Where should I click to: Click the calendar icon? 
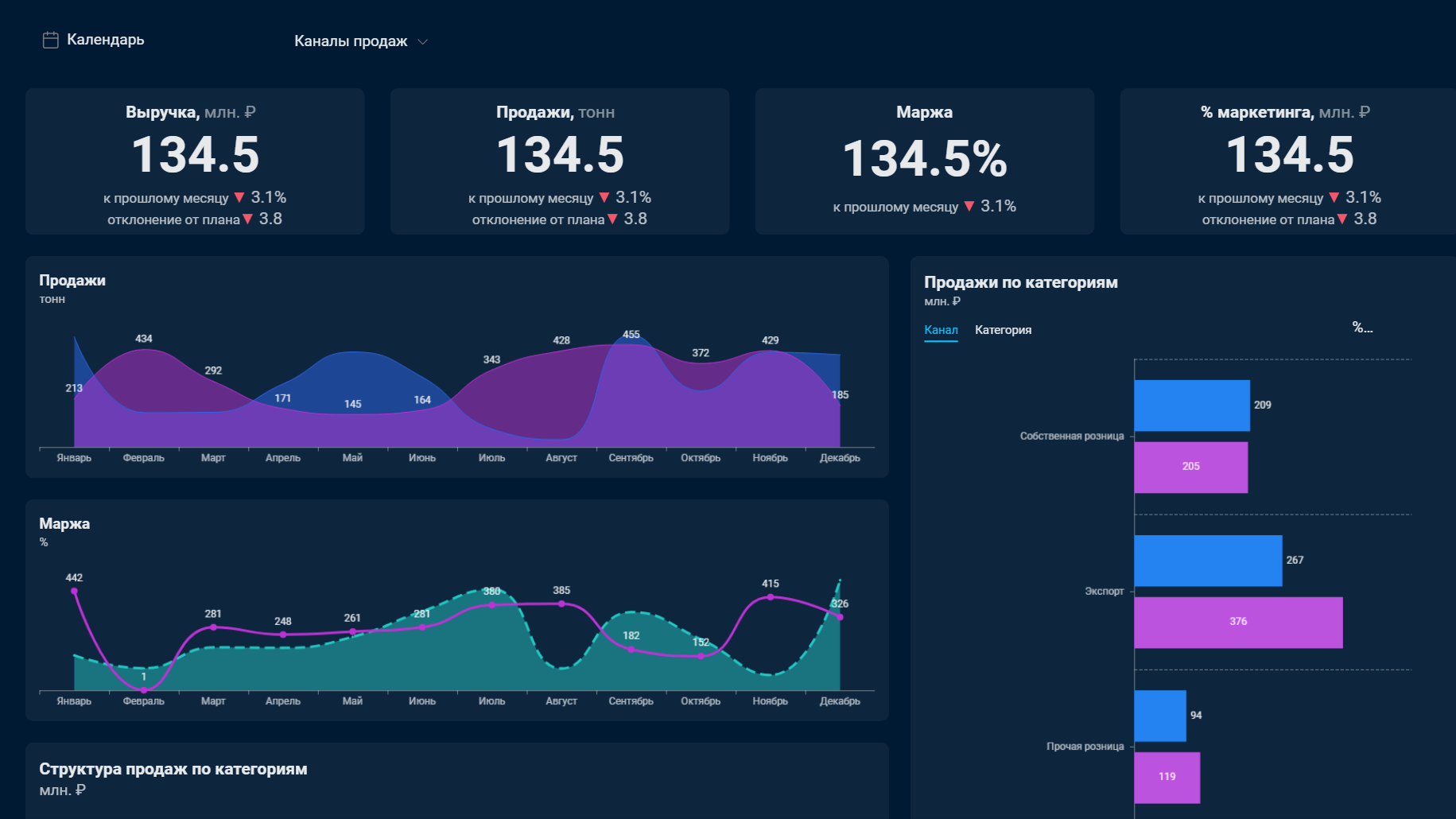pos(50,40)
